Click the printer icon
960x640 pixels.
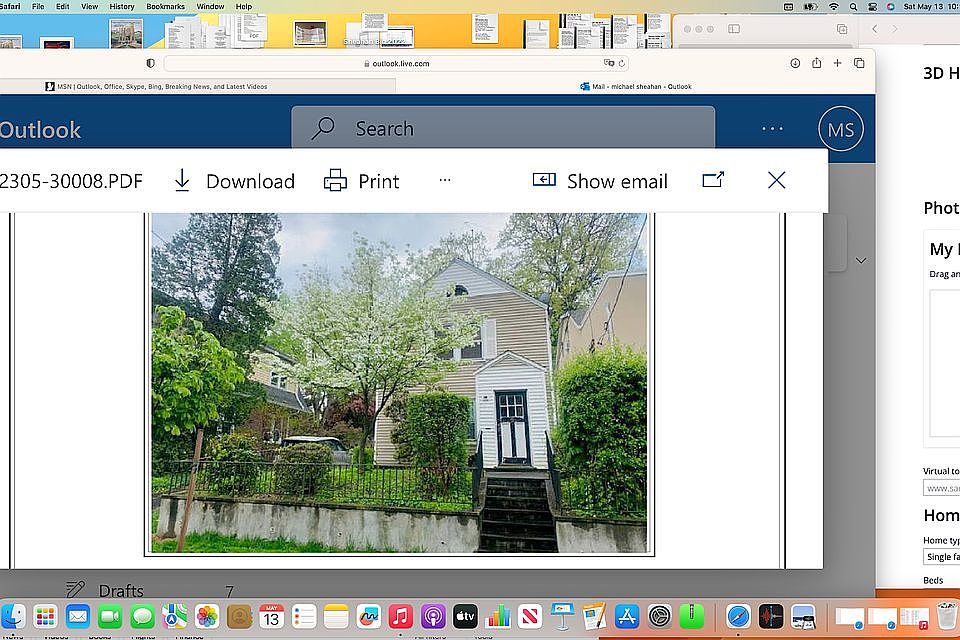[x=335, y=181]
